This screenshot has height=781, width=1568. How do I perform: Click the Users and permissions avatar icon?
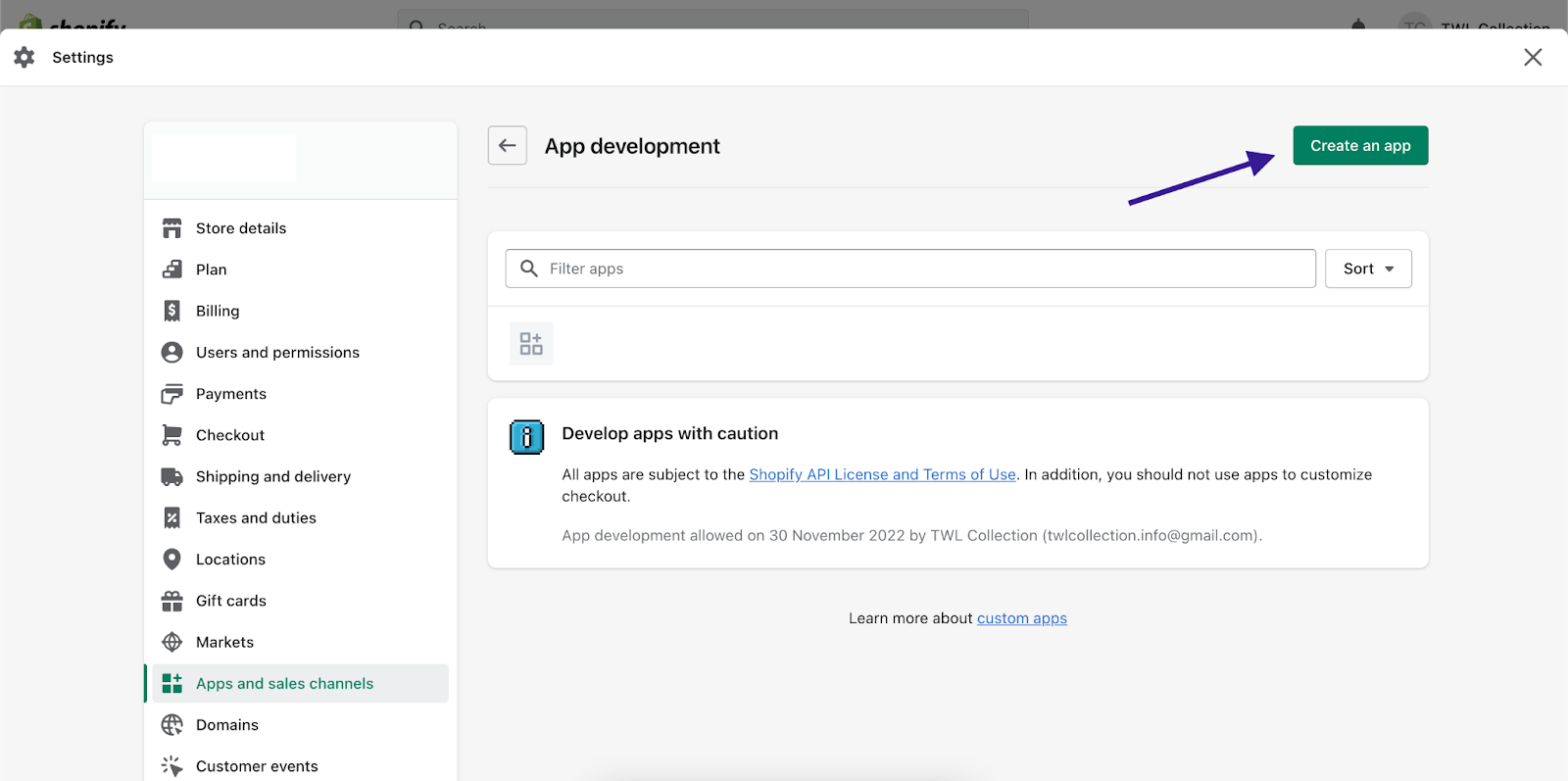click(x=171, y=352)
